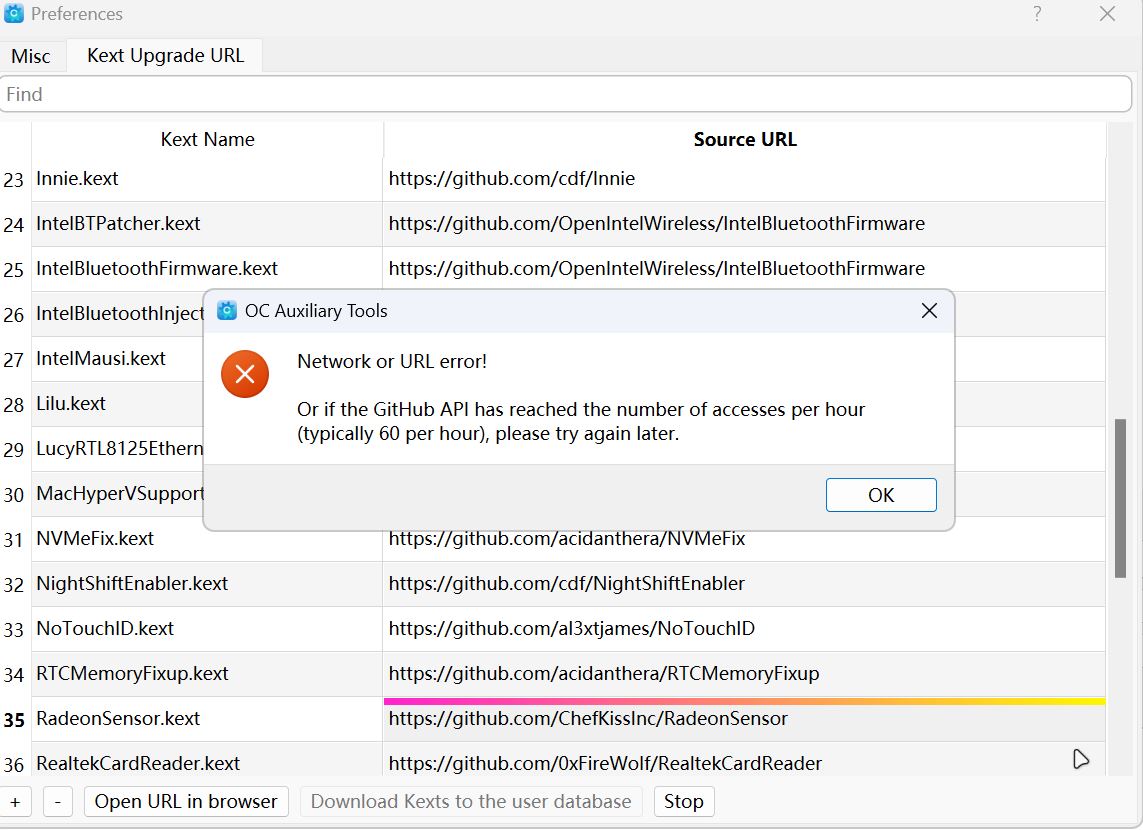The image size is (1143, 830).
Task: Click the Kext Name column header
Action: coord(207,140)
